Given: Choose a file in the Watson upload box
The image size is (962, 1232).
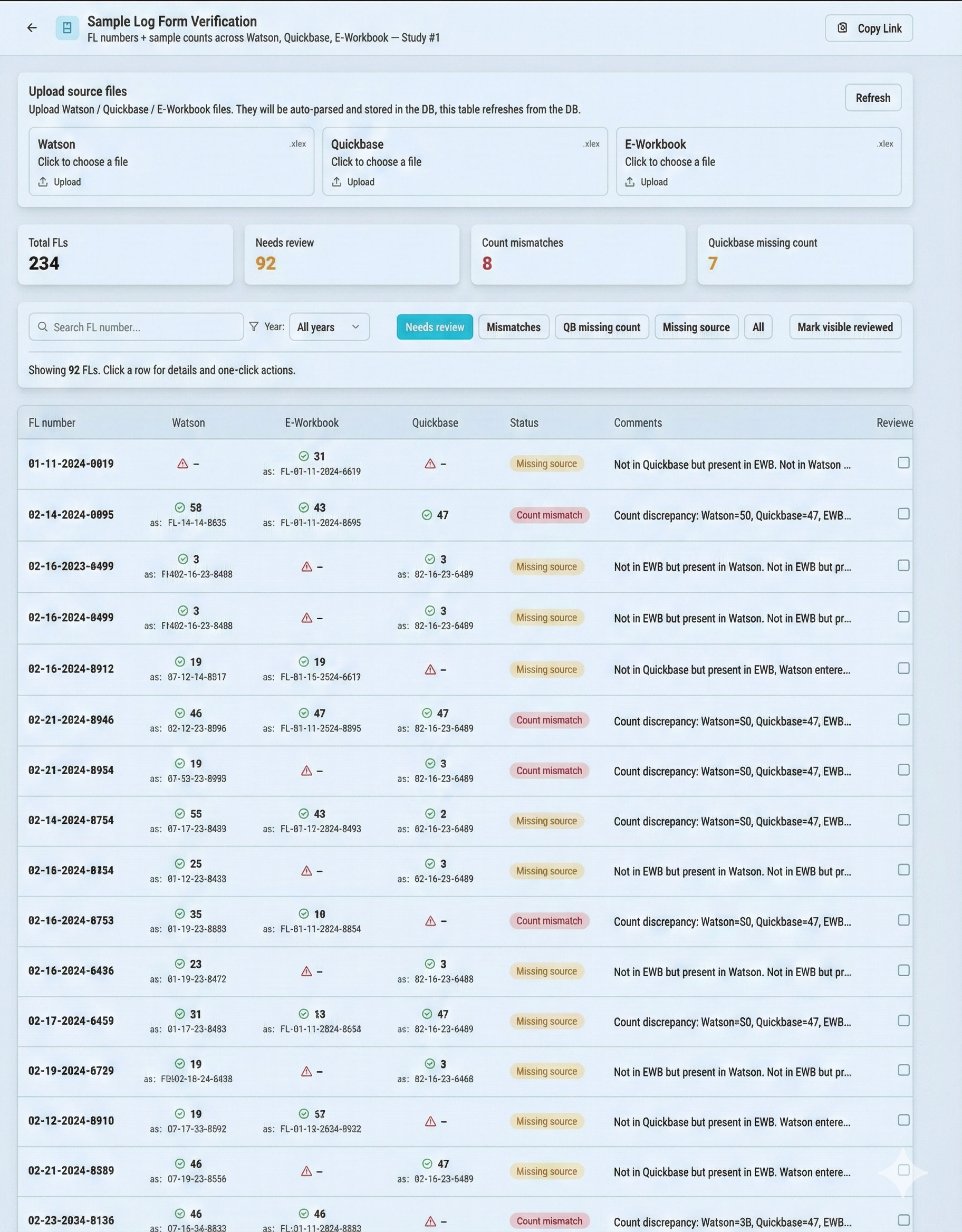Looking at the screenshot, I should tap(83, 162).
